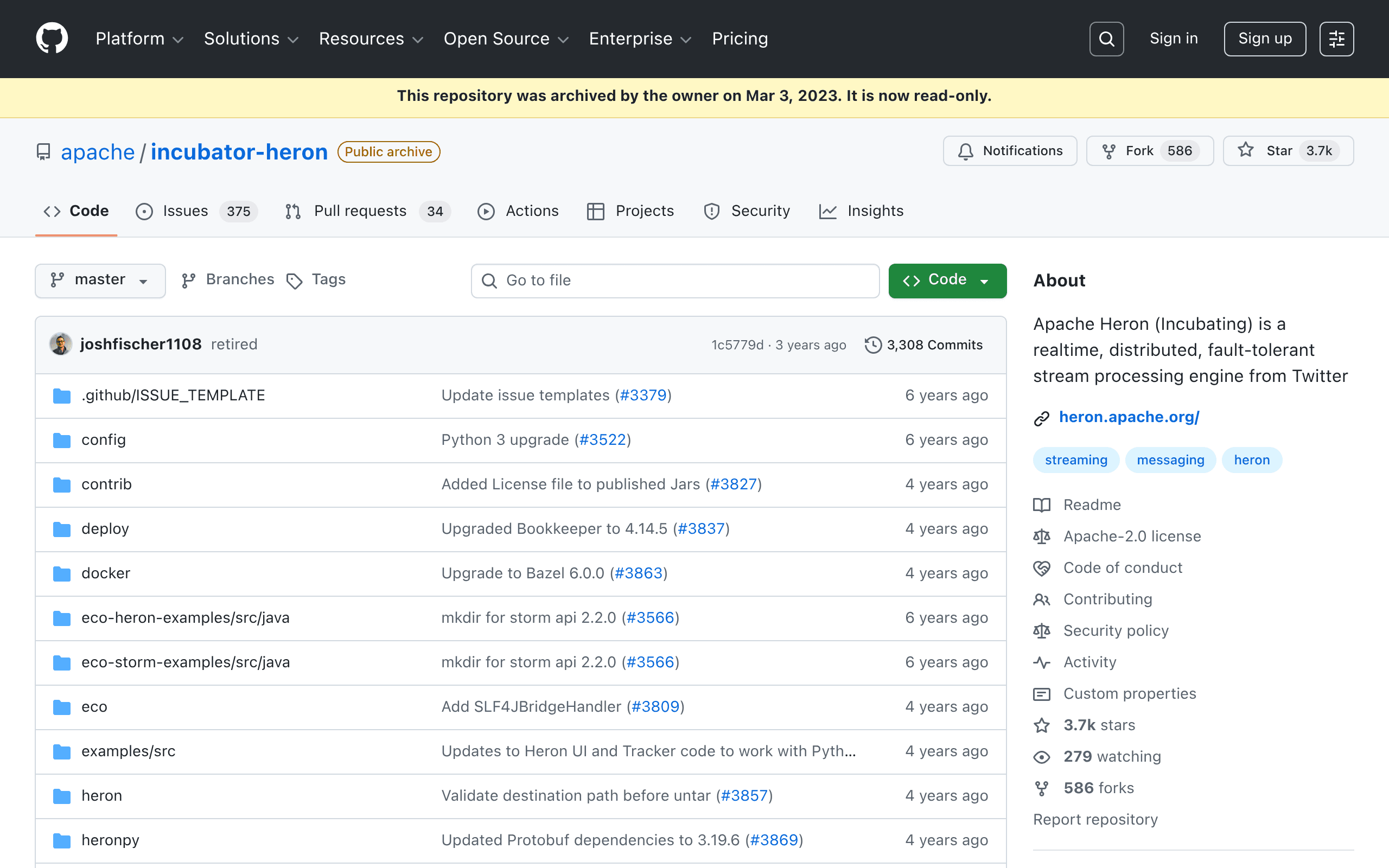Switch to the Actions tab
Screen dimensions: 1389x868
pyautogui.click(x=518, y=210)
